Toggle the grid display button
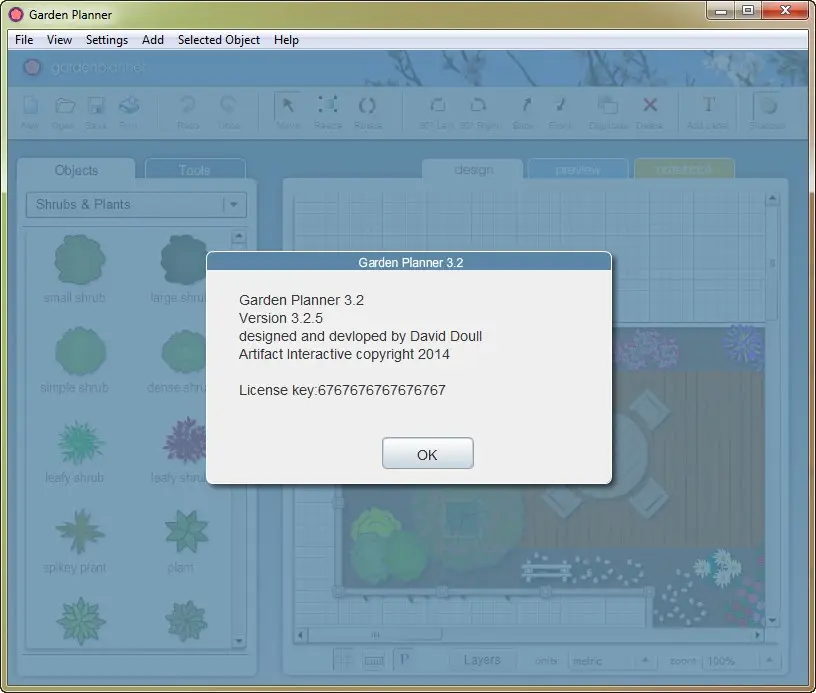 pos(343,660)
